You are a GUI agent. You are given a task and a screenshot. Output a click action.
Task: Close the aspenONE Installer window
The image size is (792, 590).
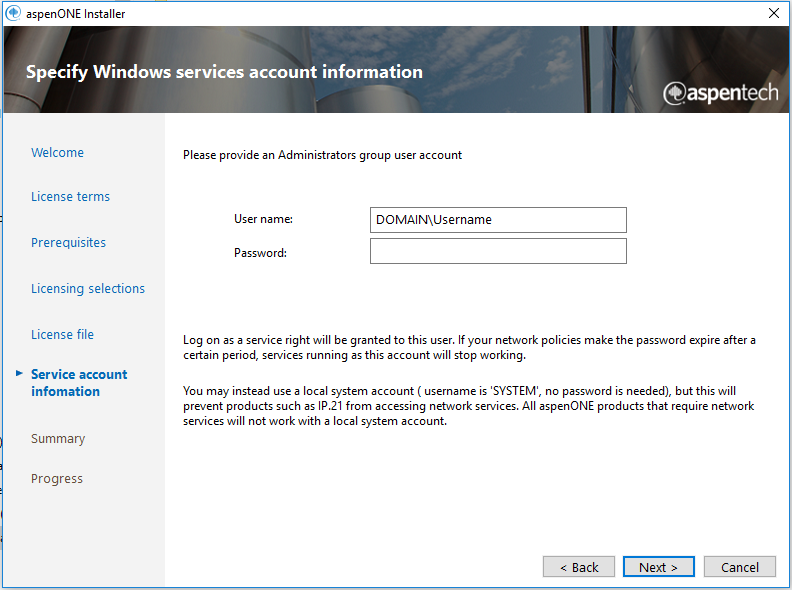click(x=773, y=13)
